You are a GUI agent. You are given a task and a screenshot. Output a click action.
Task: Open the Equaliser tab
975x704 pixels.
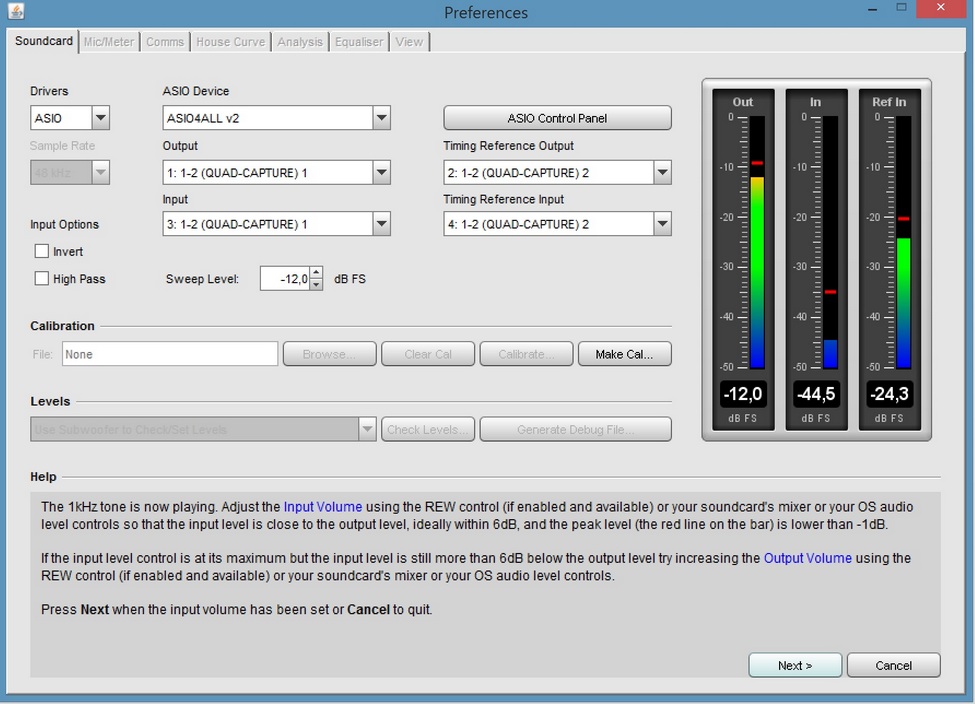click(359, 42)
